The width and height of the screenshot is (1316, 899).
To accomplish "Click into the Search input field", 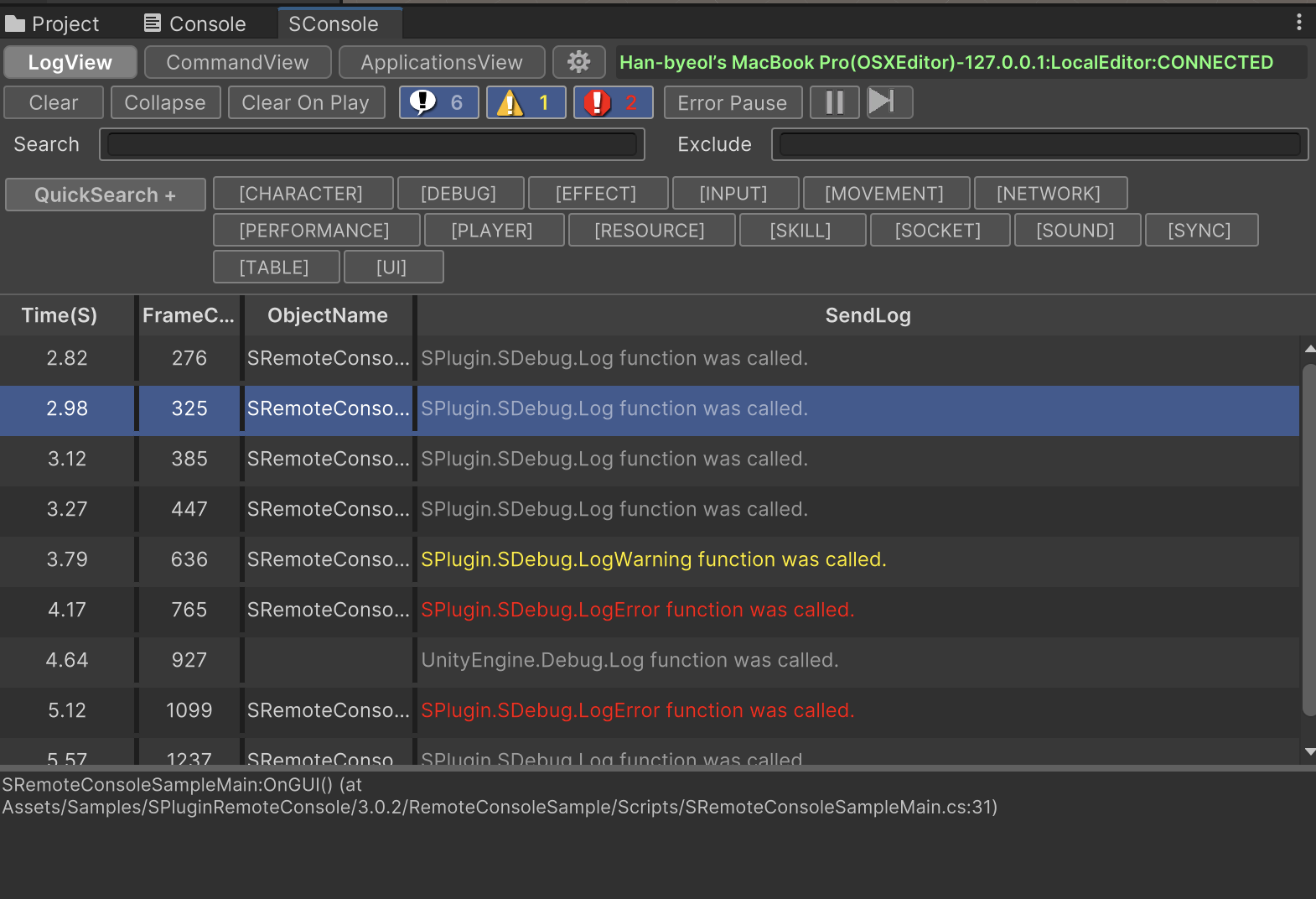I will 372,144.
